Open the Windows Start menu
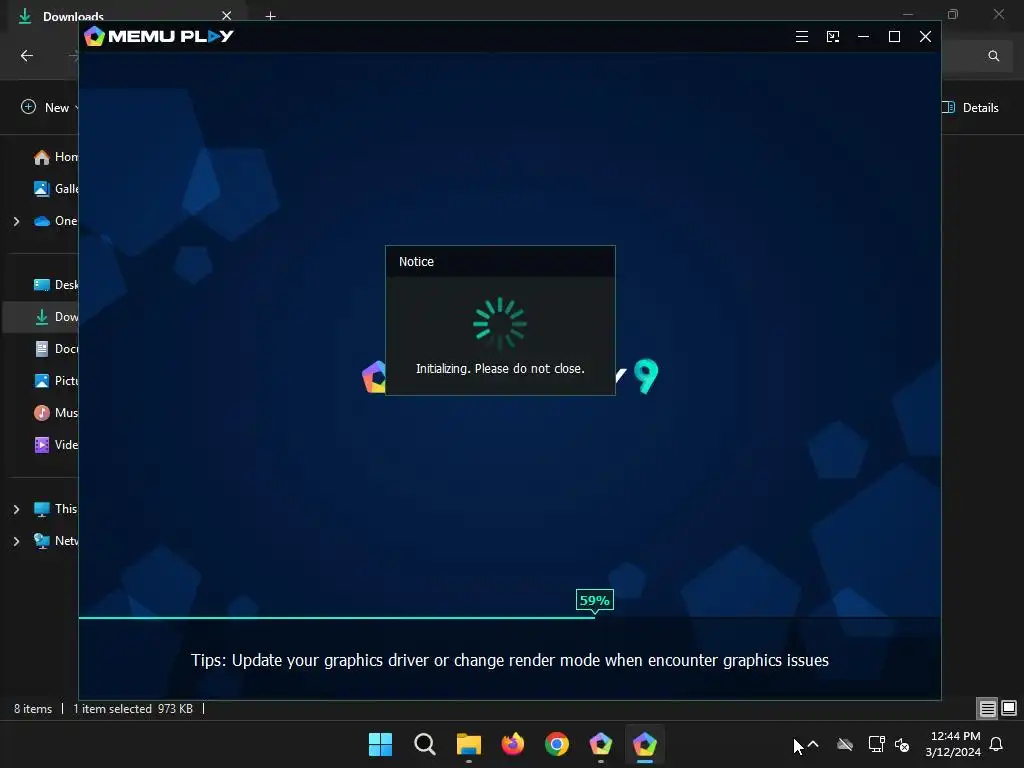1024x768 pixels. coord(380,744)
